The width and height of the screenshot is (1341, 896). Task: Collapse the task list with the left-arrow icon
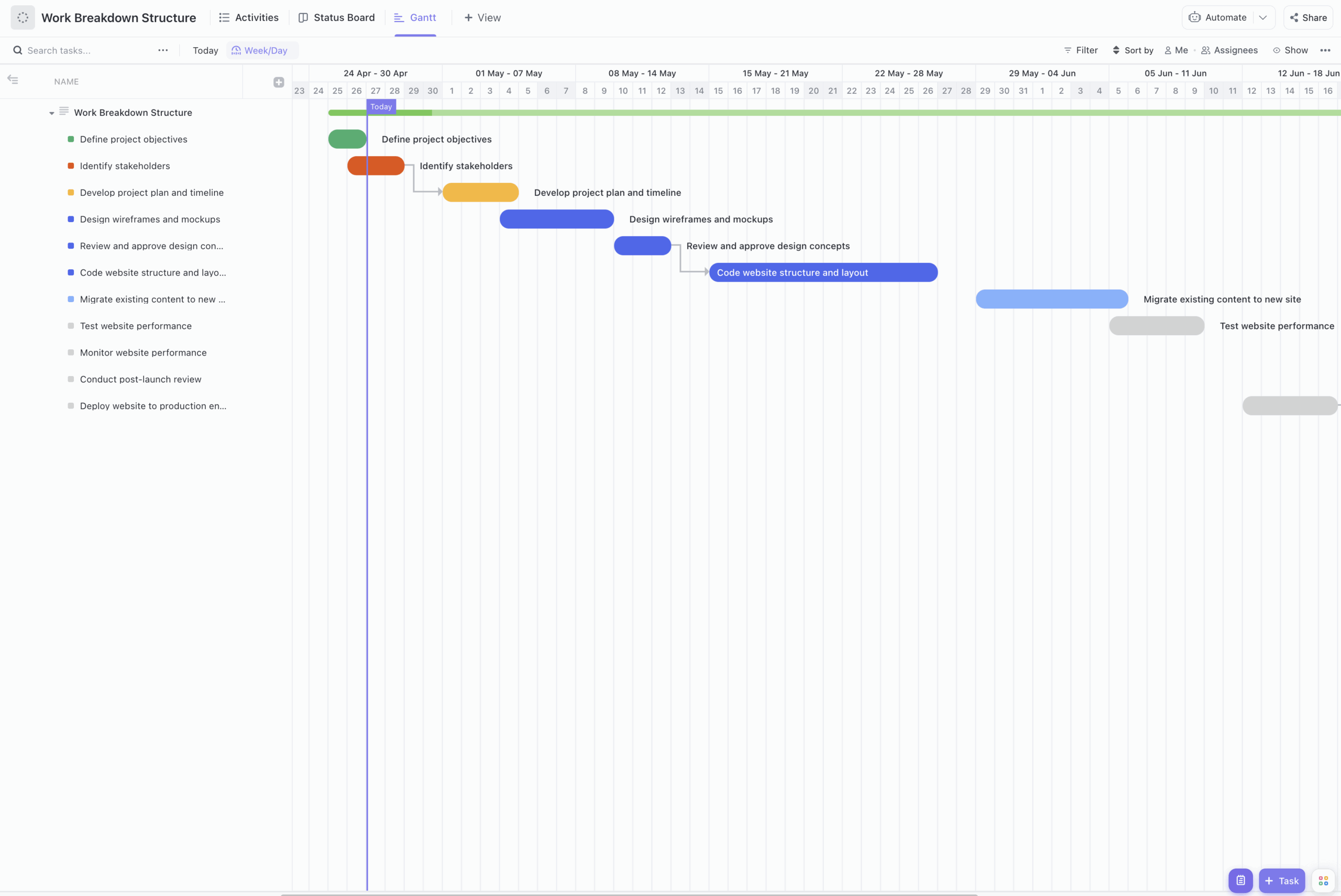[x=13, y=80]
